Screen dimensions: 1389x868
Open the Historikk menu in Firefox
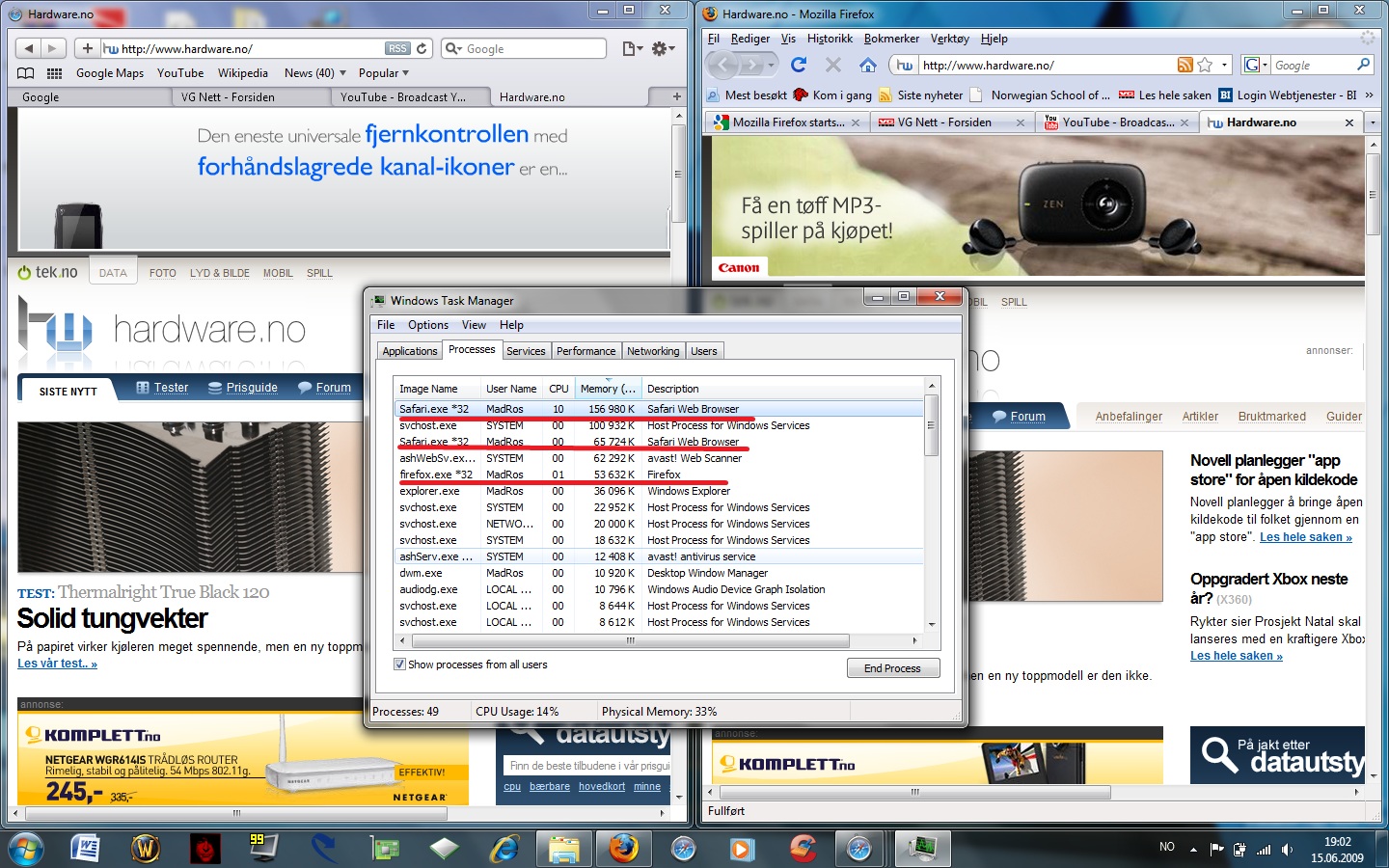[x=830, y=39]
